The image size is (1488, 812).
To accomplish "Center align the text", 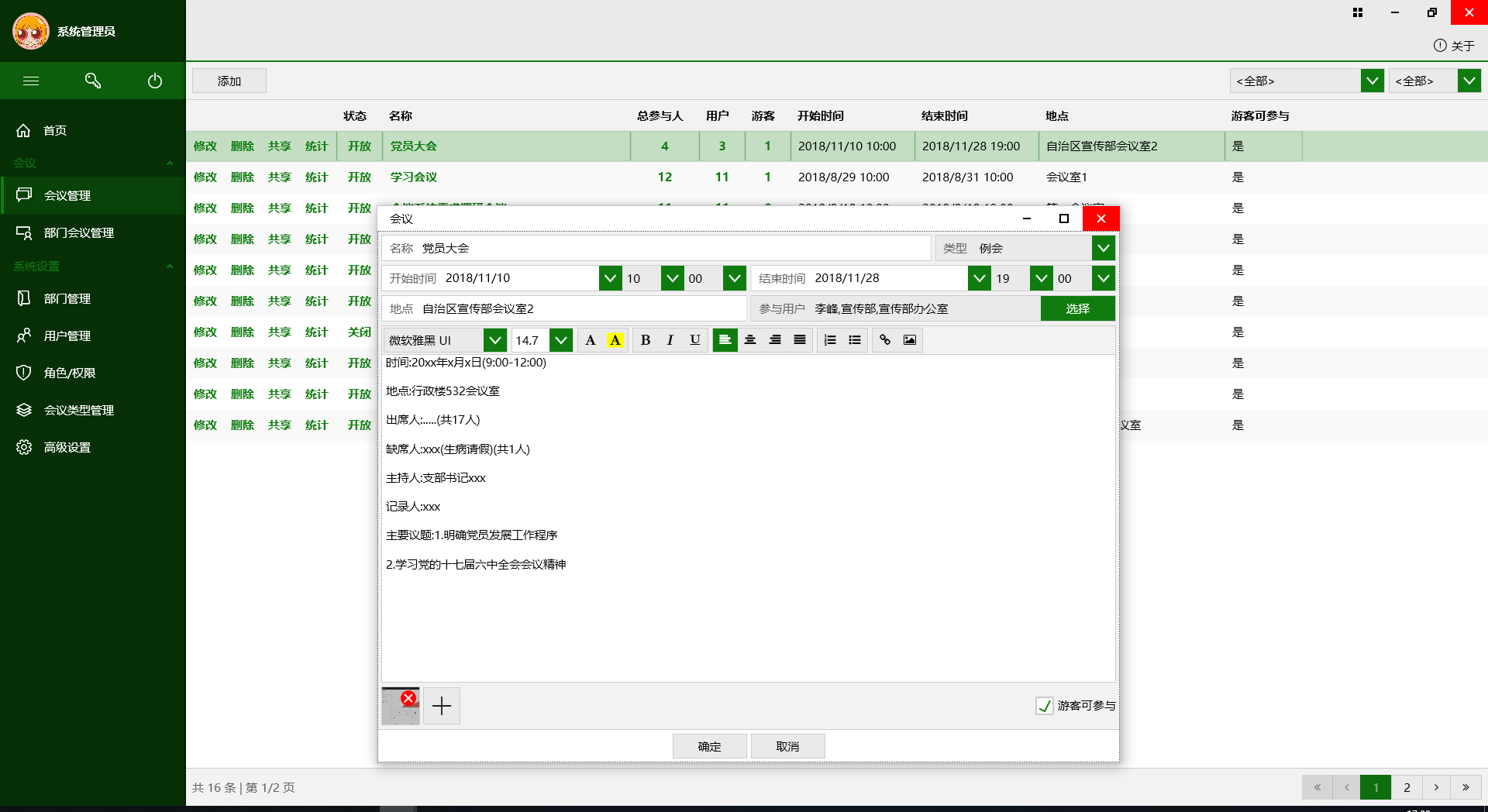I will 750,340.
